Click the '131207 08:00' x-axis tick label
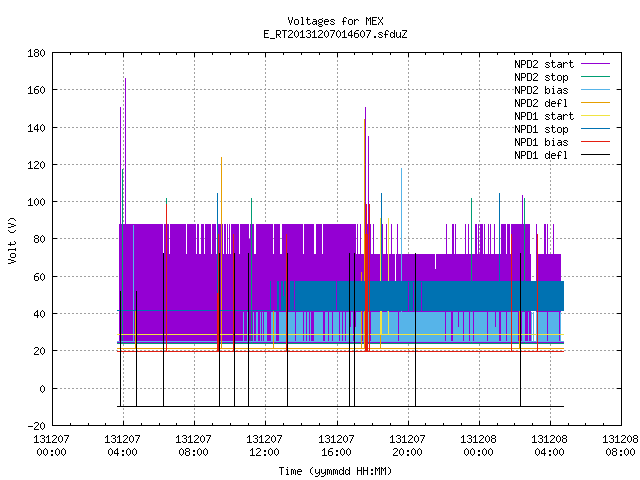Viewport: 640px width, 480px height. pos(193,446)
